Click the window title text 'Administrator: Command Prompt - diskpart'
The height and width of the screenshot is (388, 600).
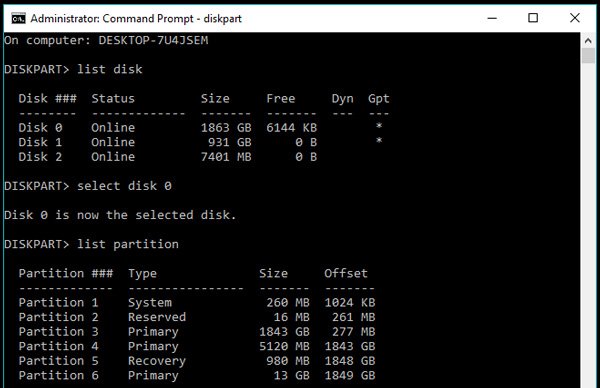(x=136, y=18)
